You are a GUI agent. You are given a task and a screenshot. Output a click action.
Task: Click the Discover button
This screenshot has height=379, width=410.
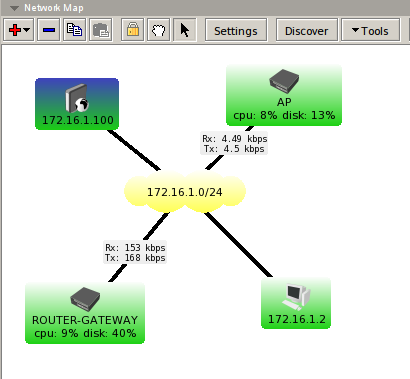tap(307, 30)
